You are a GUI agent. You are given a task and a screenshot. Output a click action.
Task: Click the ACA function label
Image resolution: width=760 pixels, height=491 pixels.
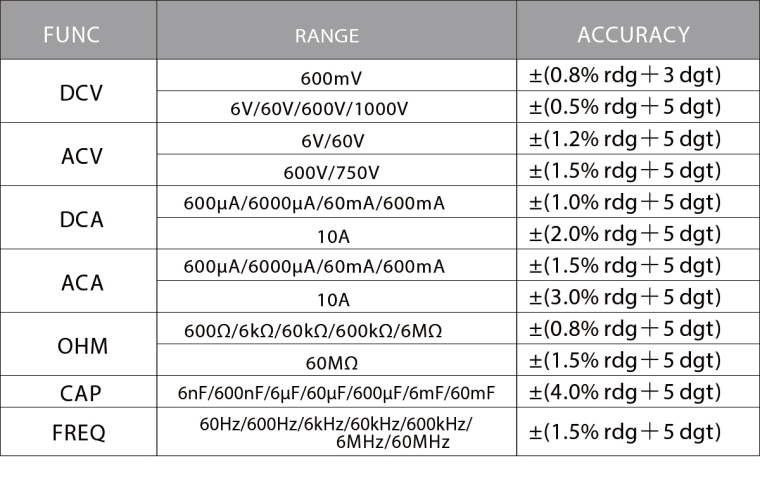coord(81,283)
